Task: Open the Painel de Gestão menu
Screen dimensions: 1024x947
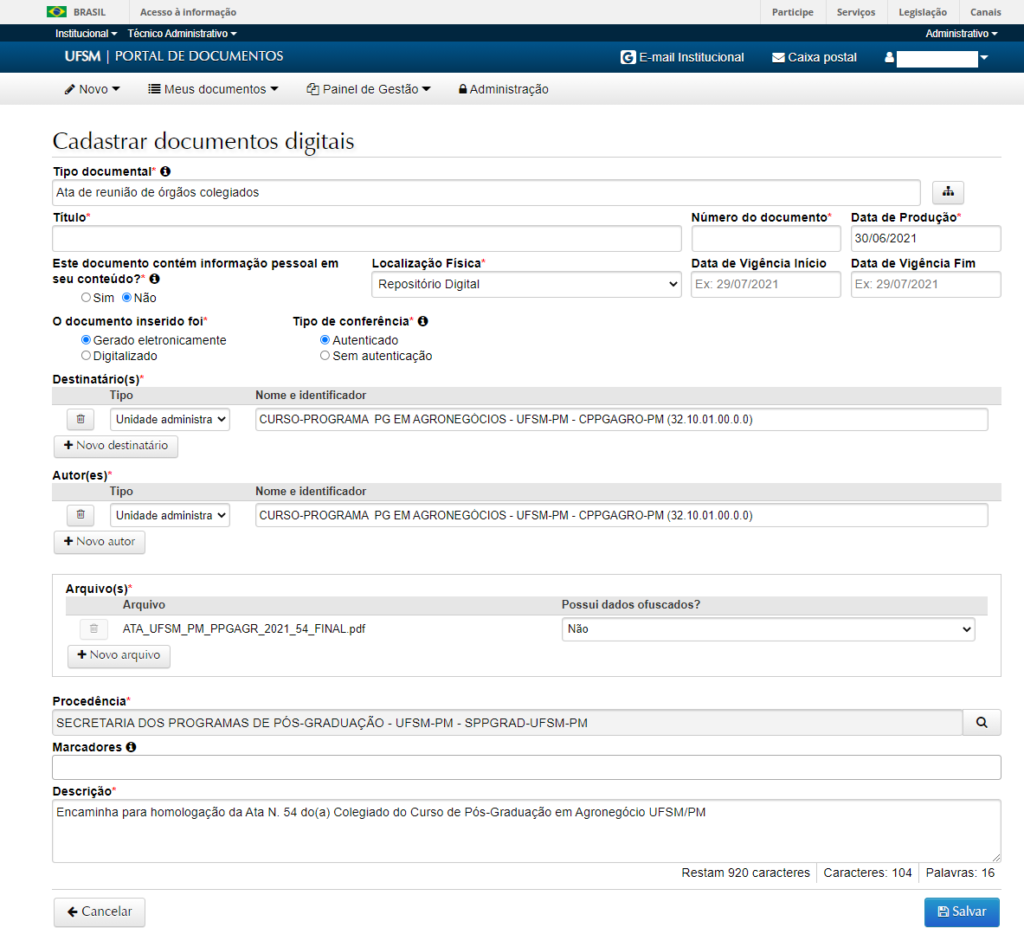Action: 368,89
